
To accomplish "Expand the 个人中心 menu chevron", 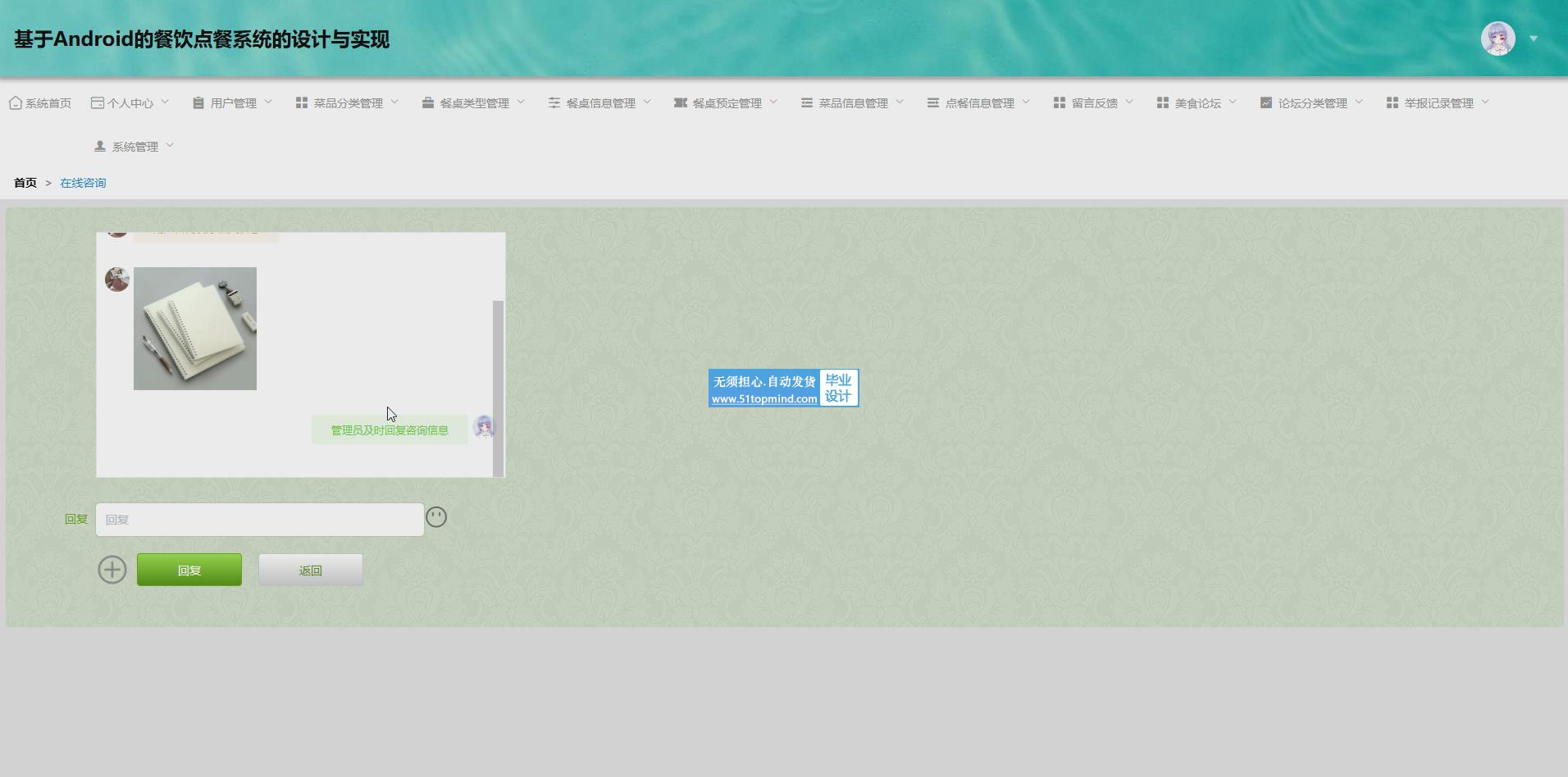I will tap(165, 102).
